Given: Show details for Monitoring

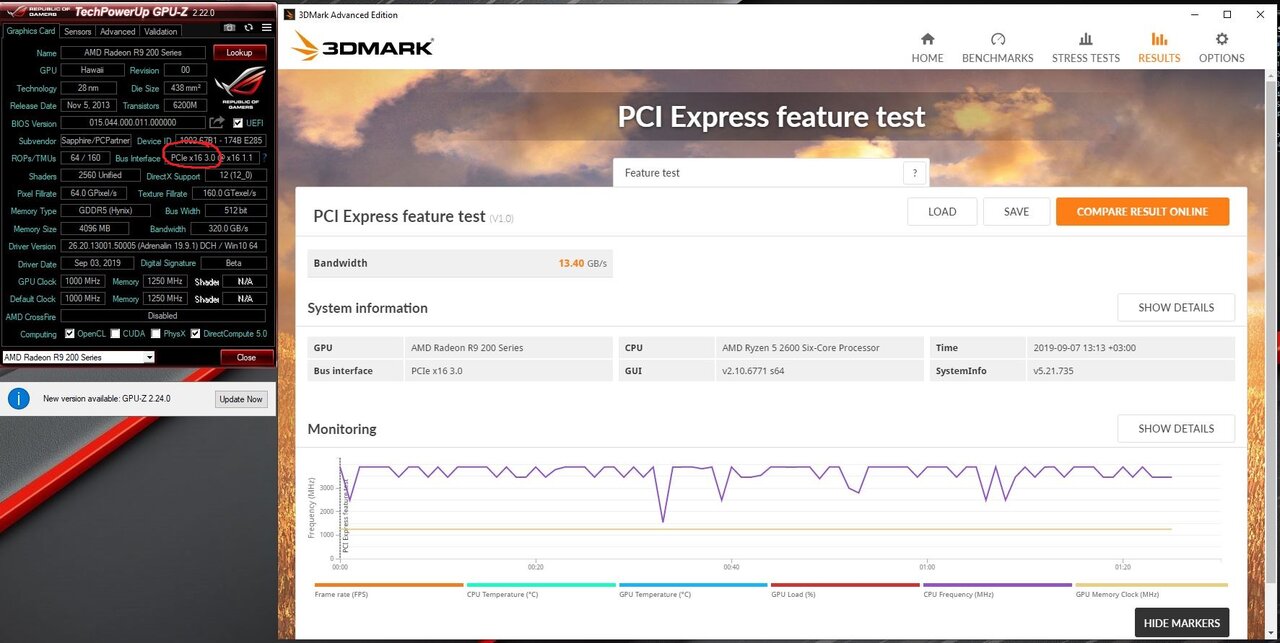Looking at the screenshot, I should click(x=1176, y=428).
